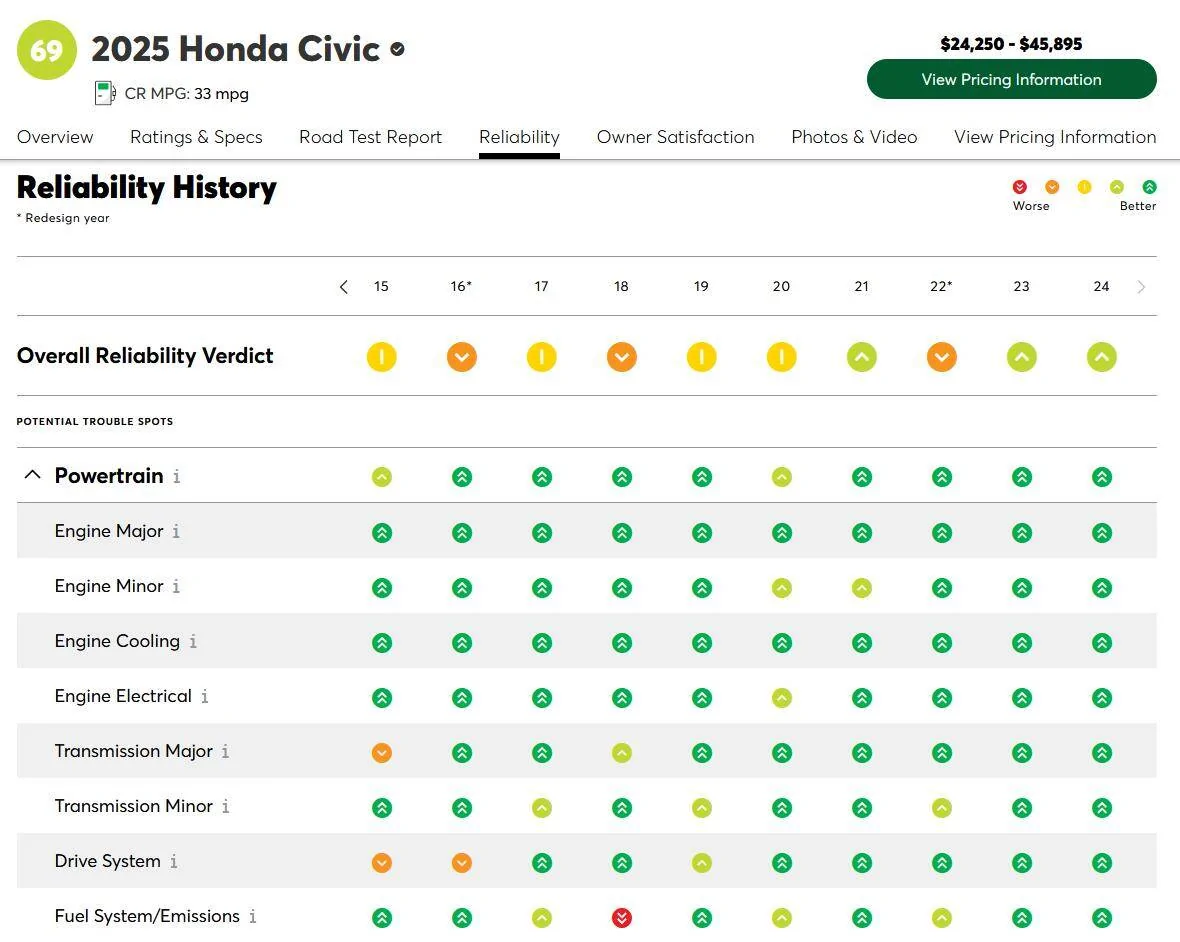Click the fuel pump icon beside CR MPG
This screenshot has width=1180, height=942.
pyautogui.click(x=105, y=93)
